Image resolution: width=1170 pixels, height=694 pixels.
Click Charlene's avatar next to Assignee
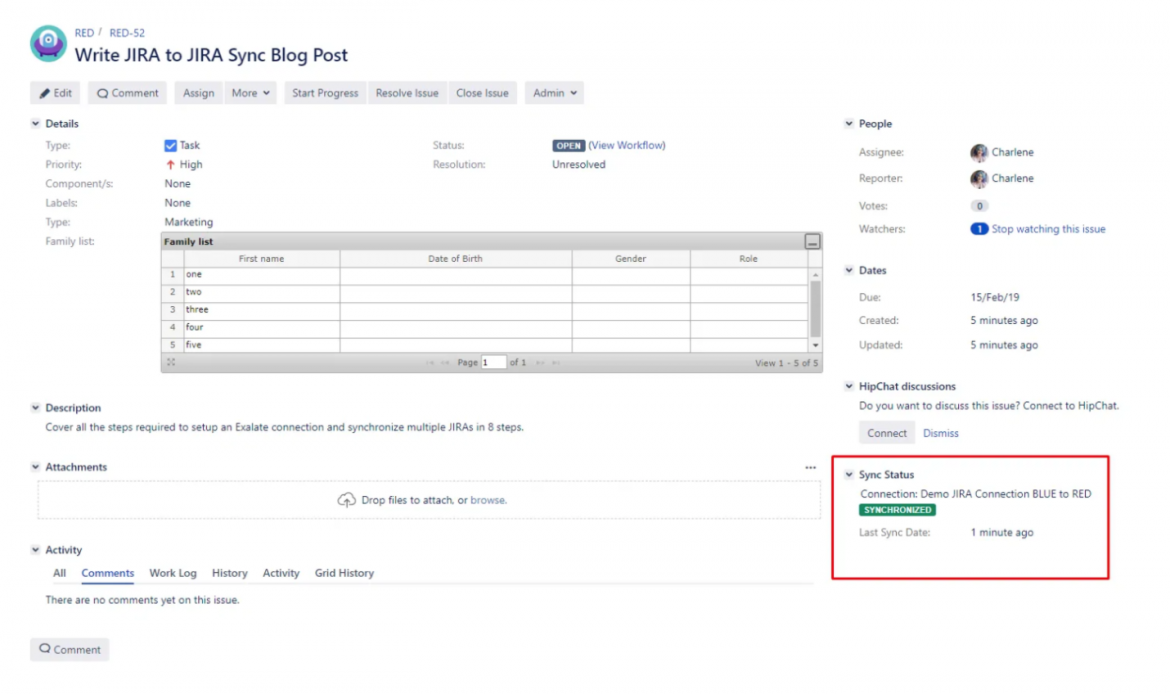[x=979, y=152]
